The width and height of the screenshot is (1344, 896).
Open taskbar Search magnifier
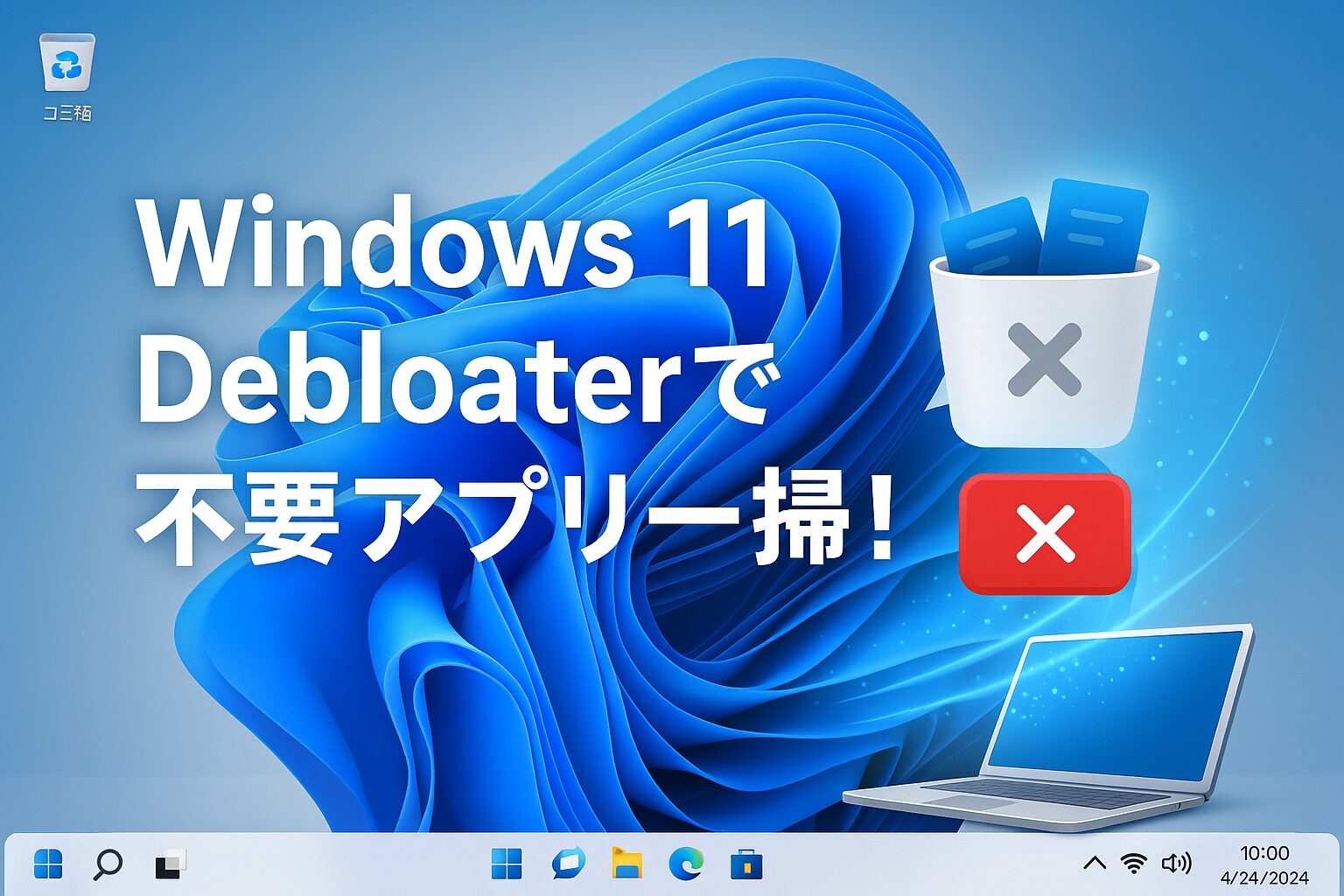coord(108,865)
